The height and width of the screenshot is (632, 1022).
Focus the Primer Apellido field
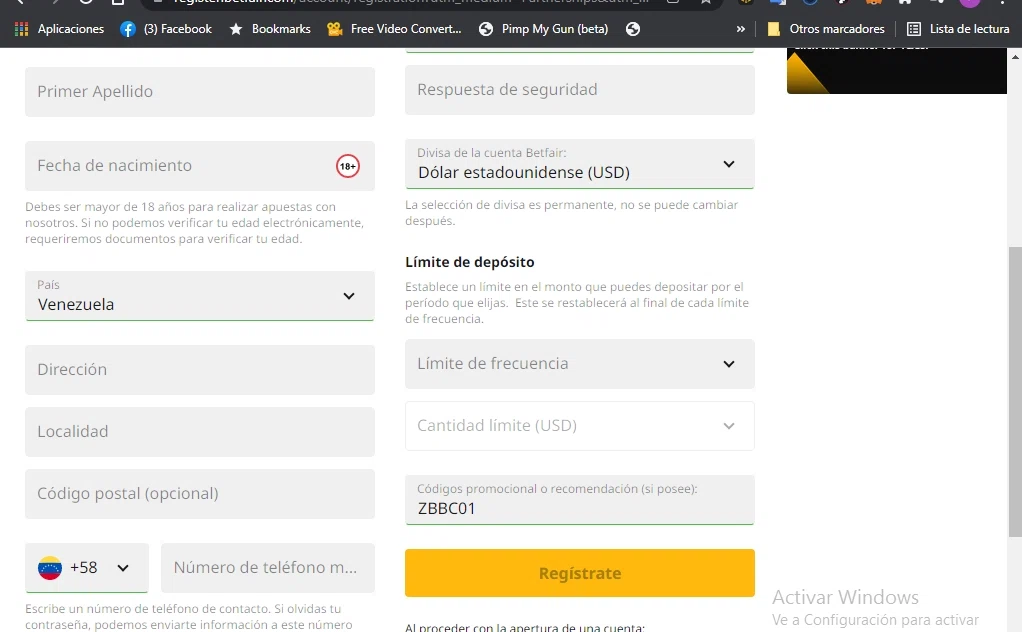pos(200,92)
